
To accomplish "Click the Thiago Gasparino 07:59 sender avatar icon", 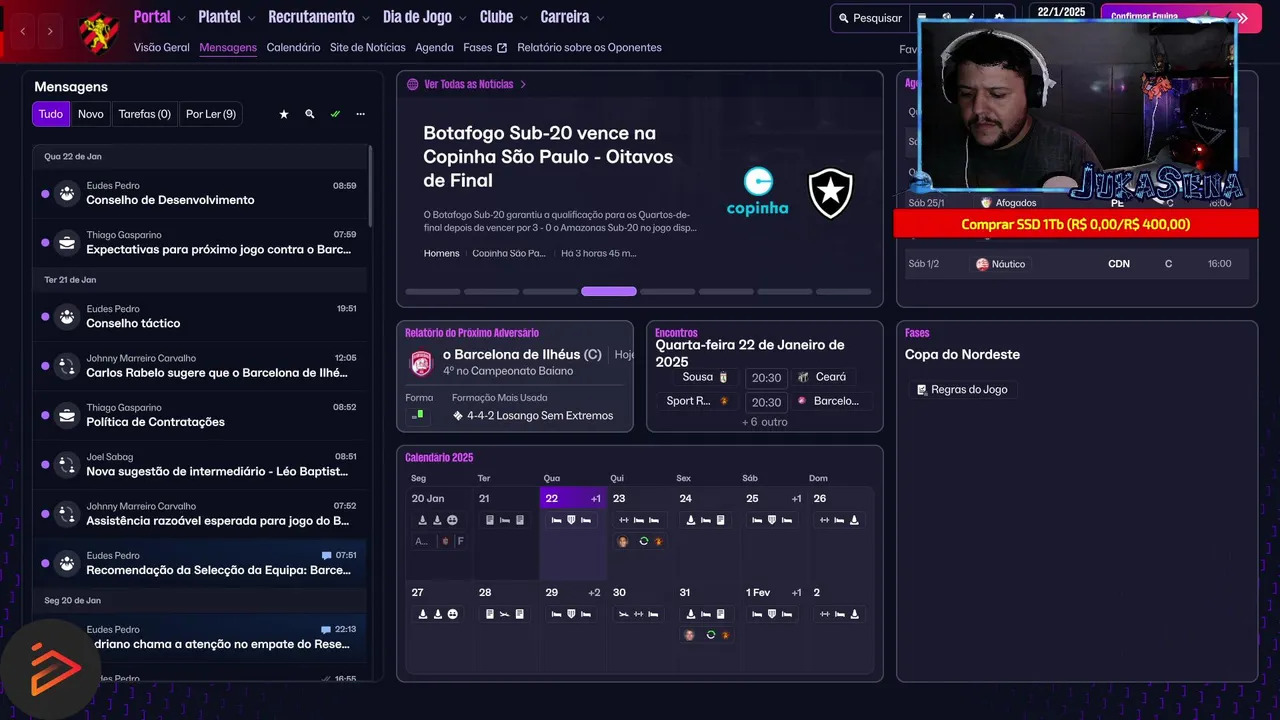I will point(67,242).
